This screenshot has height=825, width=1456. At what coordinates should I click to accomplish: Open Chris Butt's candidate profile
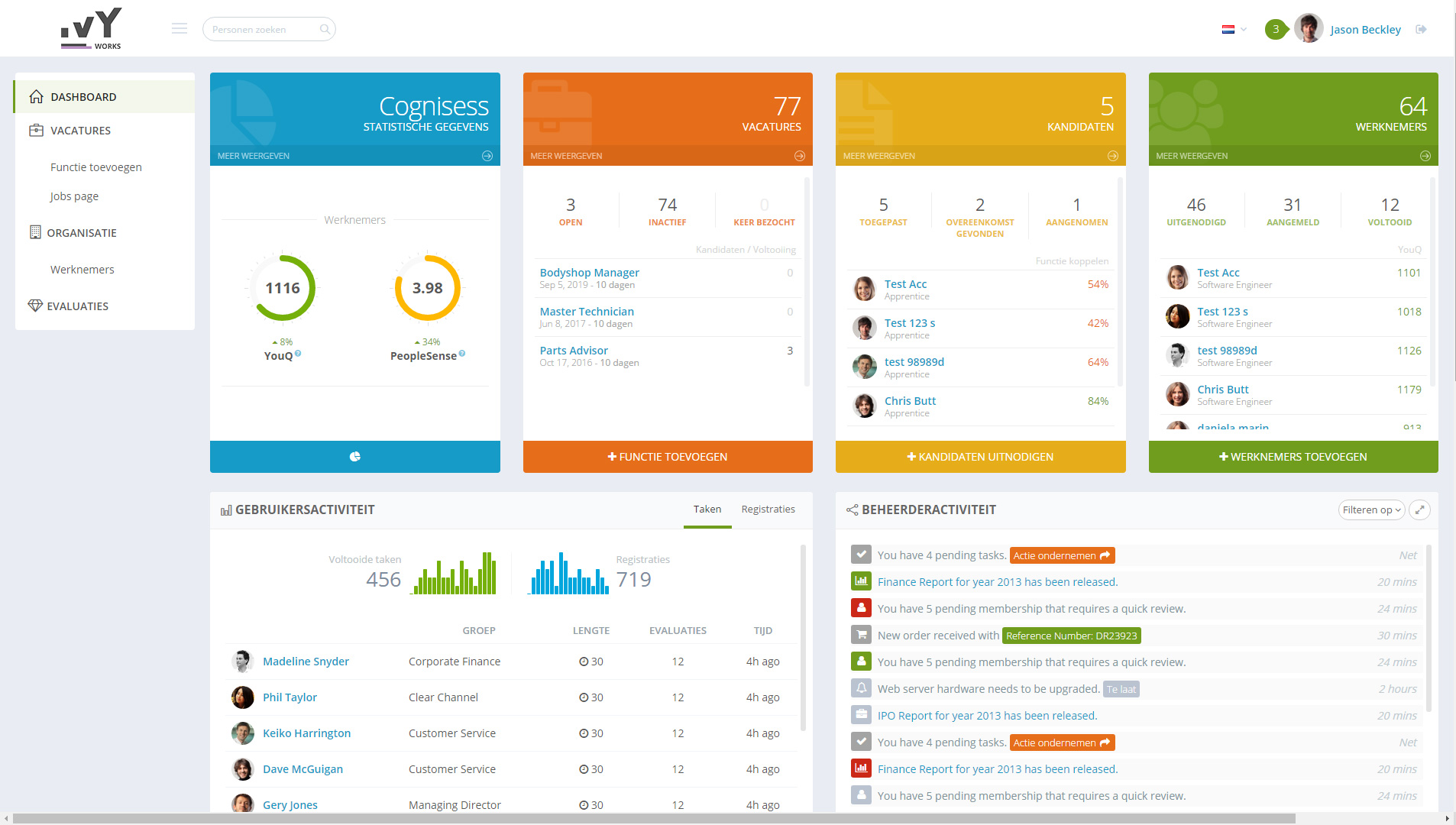point(910,400)
